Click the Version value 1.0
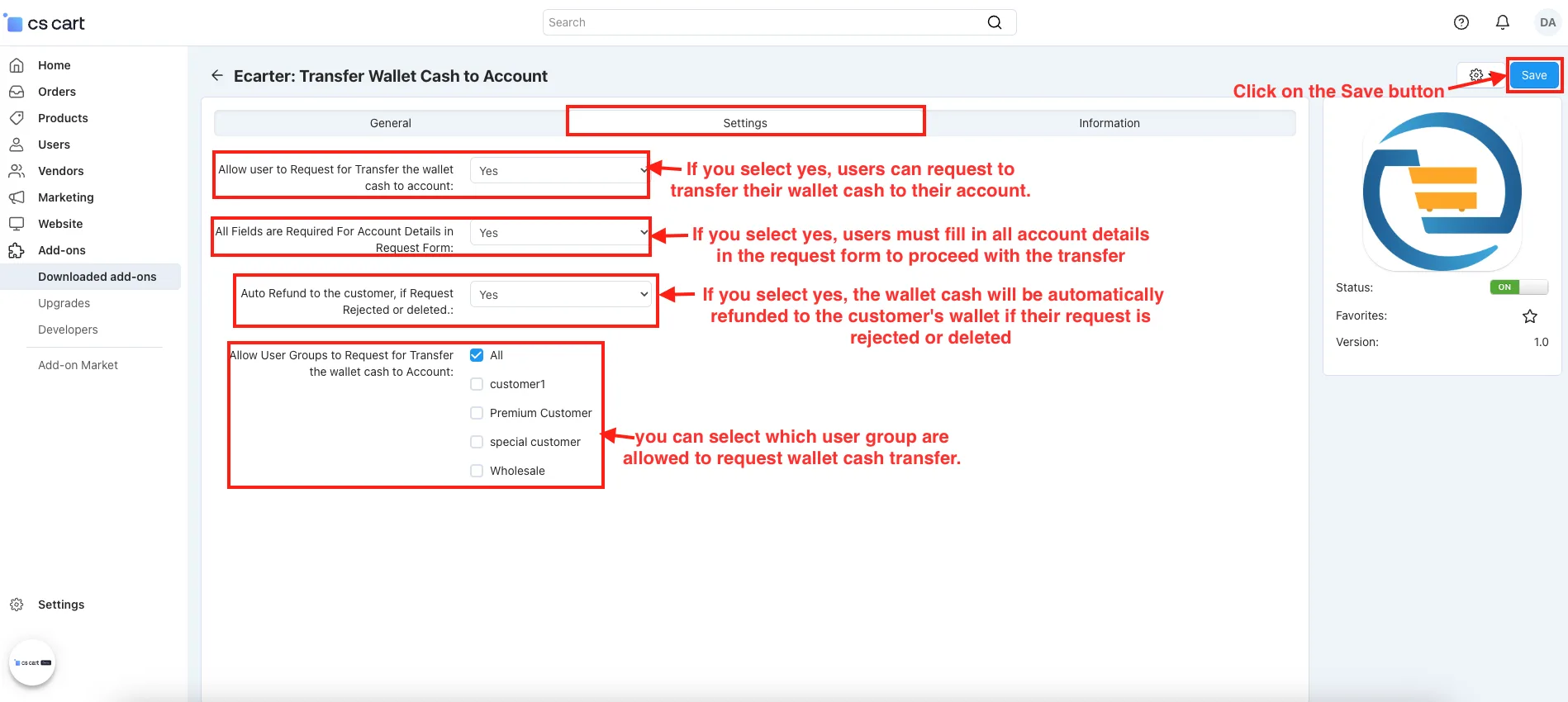Image resolution: width=1568 pixels, height=702 pixels. (x=1541, y=342)
